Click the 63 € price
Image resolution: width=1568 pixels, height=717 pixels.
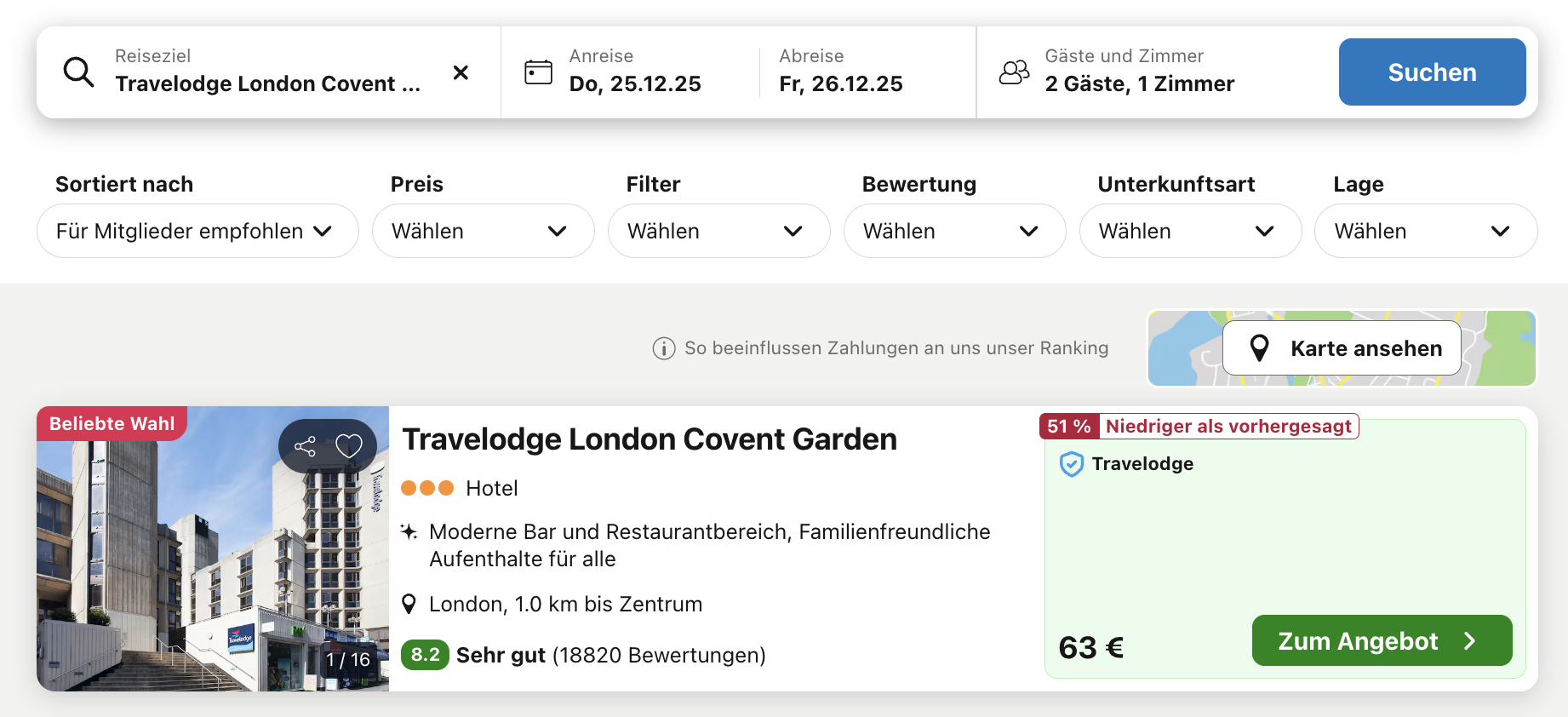(x=1091, y=648)
